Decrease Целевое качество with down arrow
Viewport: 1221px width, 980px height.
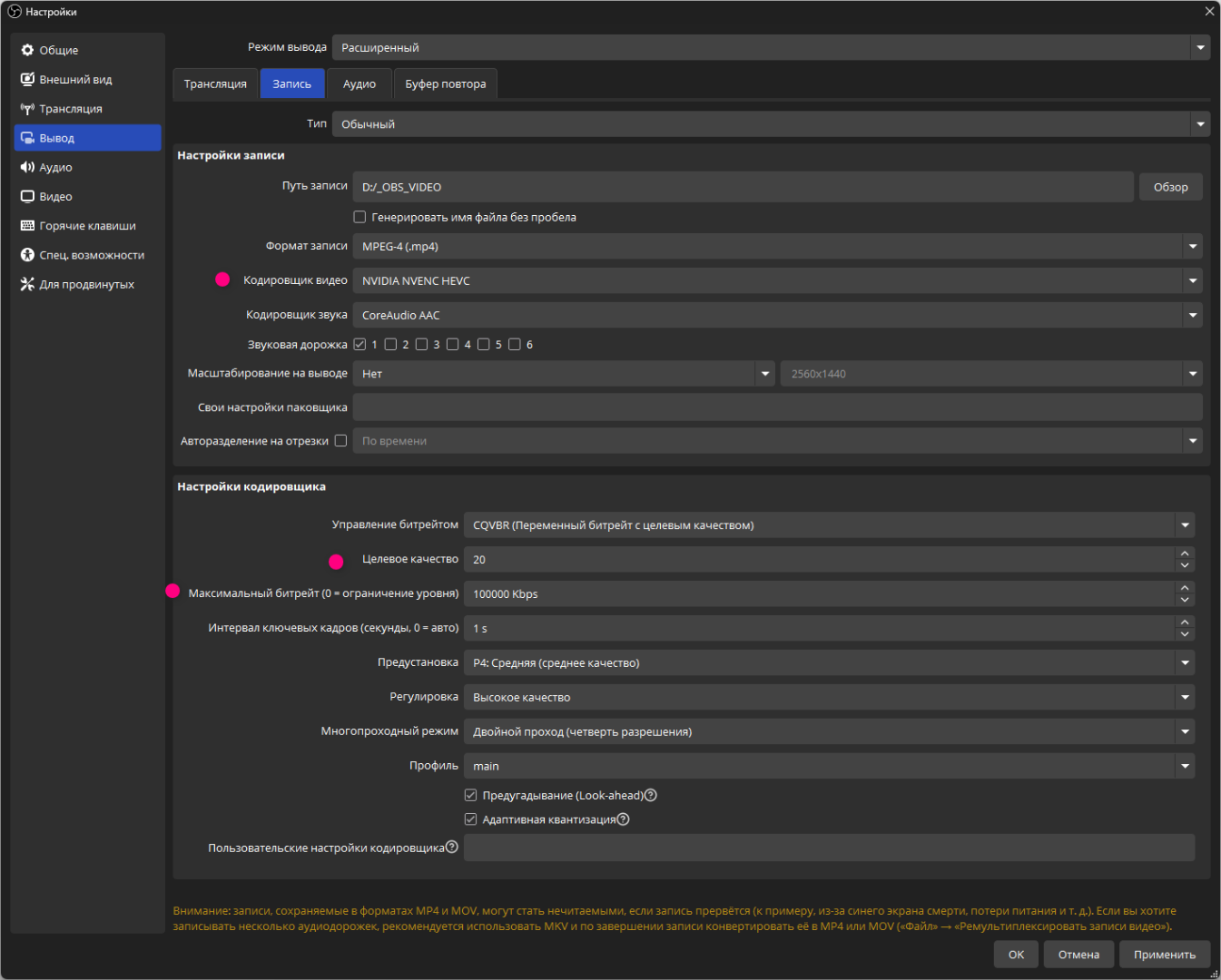tap(1185, 565)
